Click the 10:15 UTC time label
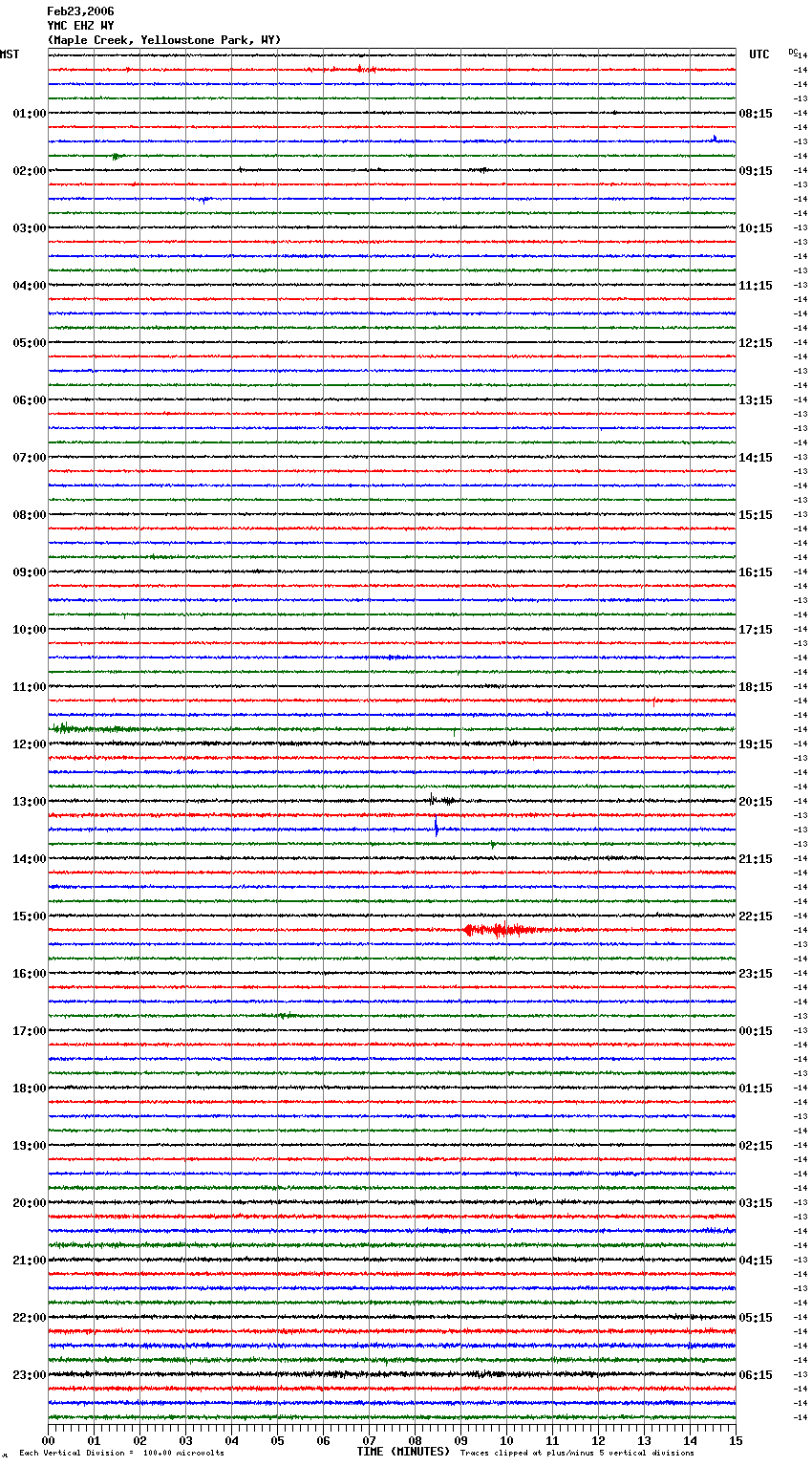Screen dimensions: 812x1466 [x=756, y=228]
